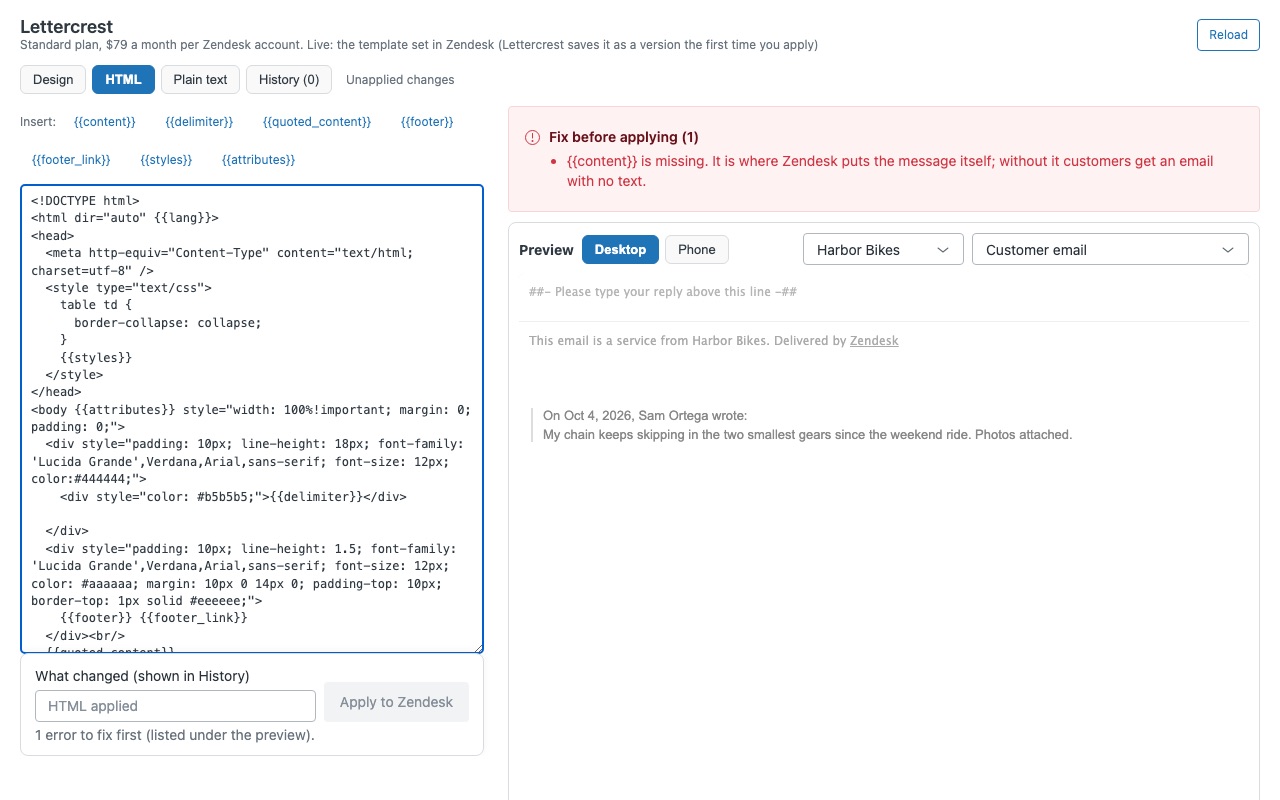The image size is (1280, 800).
Task: Open the Harbor Bikes brand dropdown
Action: (x=883, y=249)
